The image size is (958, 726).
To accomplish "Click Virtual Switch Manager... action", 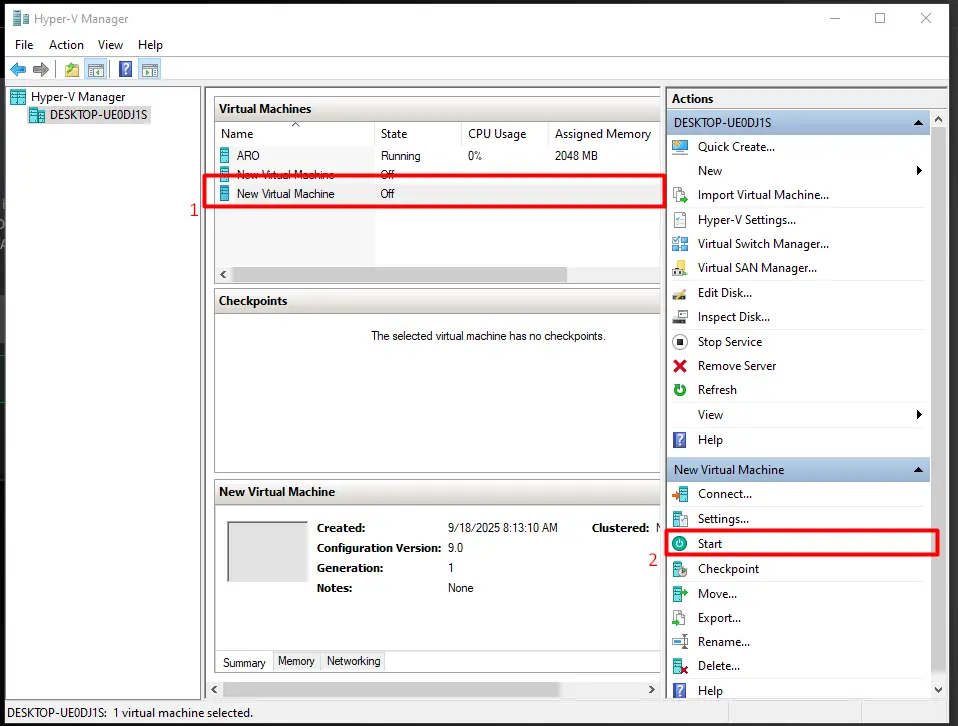I will (763, 244).
